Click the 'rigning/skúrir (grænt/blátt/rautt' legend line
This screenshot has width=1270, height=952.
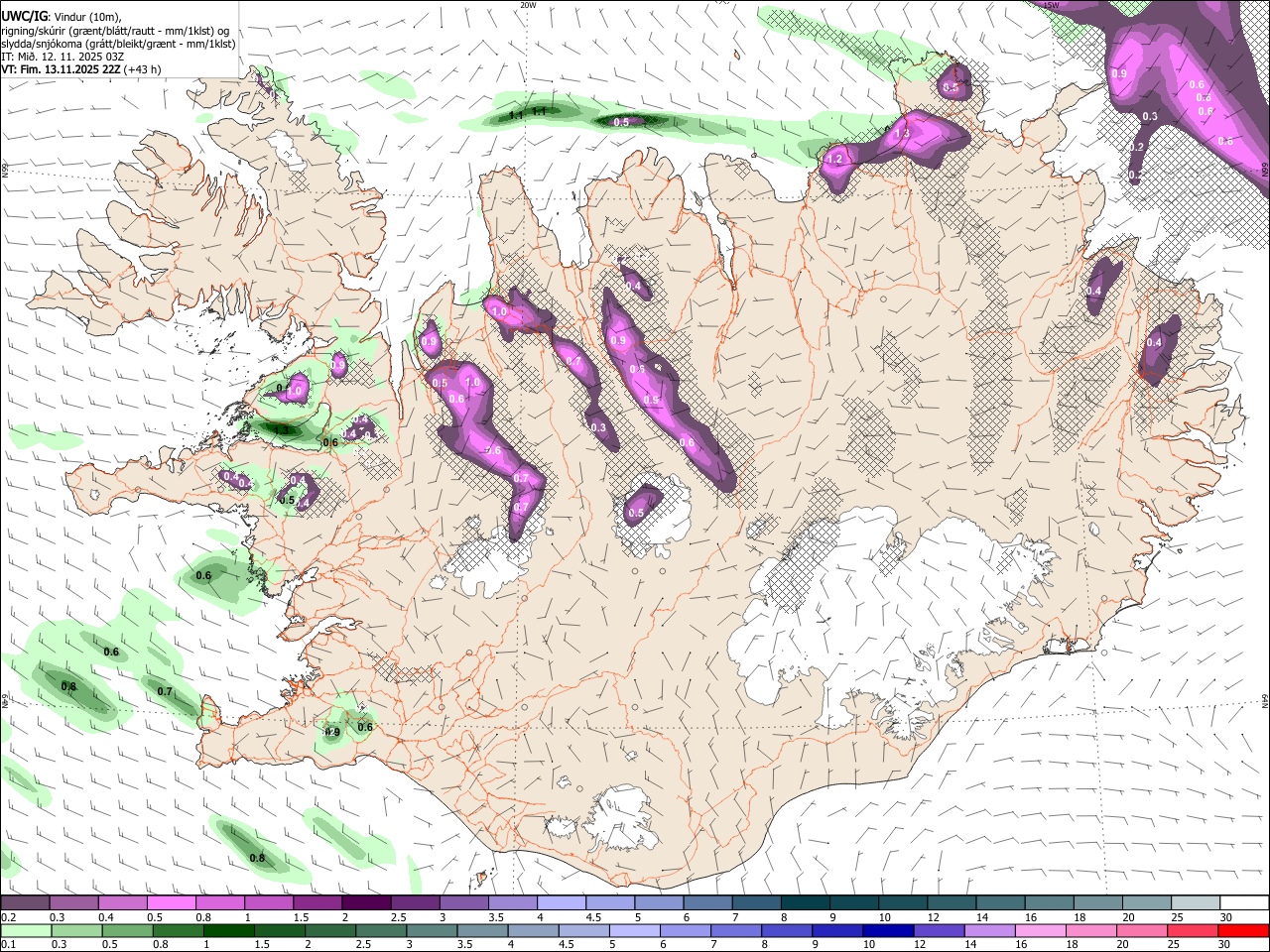117,30
